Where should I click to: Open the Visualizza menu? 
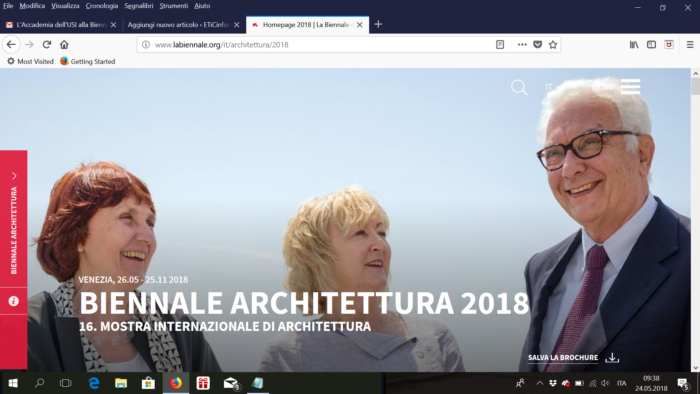coord(65,6)
